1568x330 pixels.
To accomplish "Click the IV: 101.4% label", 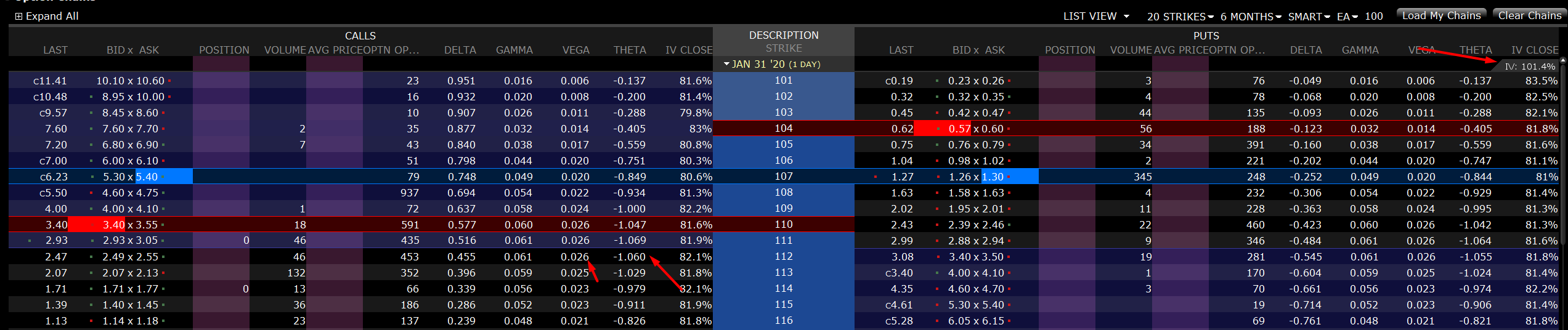I will click(x=1529, y=66).
